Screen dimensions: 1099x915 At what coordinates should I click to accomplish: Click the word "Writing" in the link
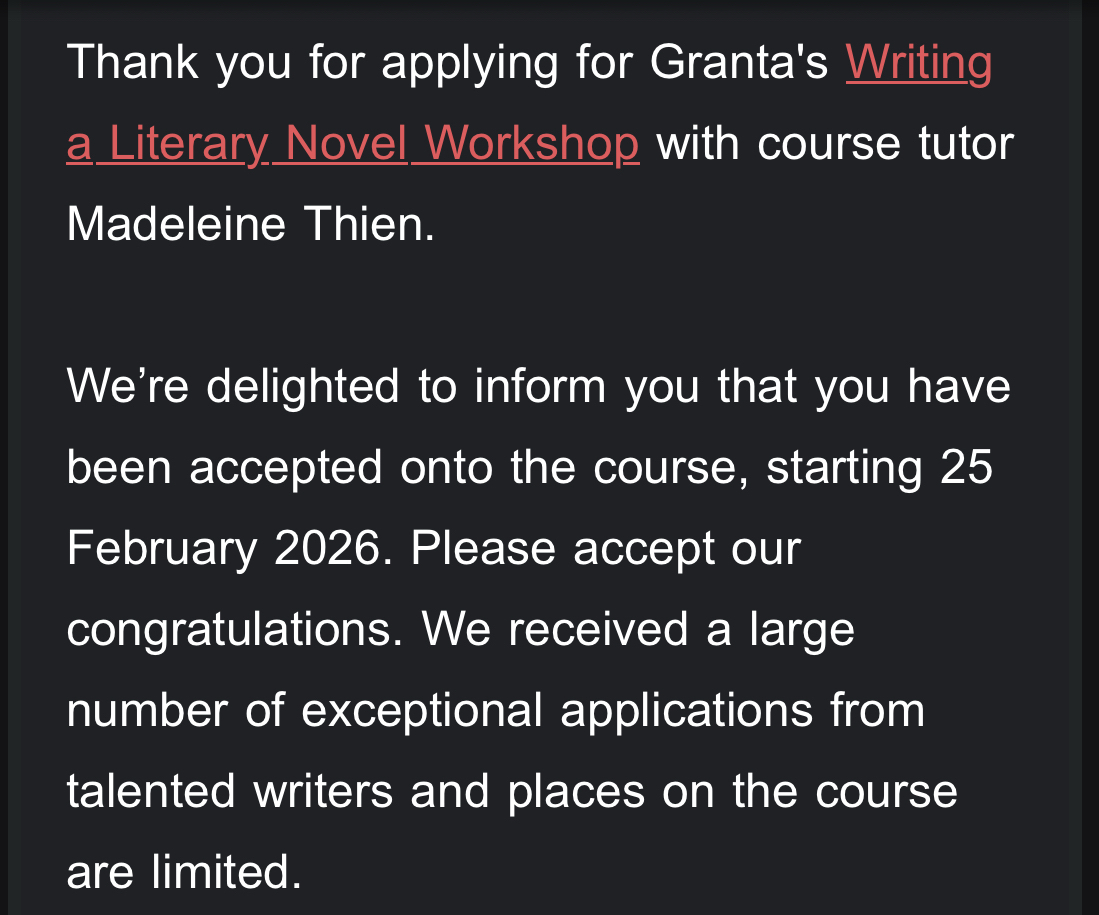coord(918,63)
